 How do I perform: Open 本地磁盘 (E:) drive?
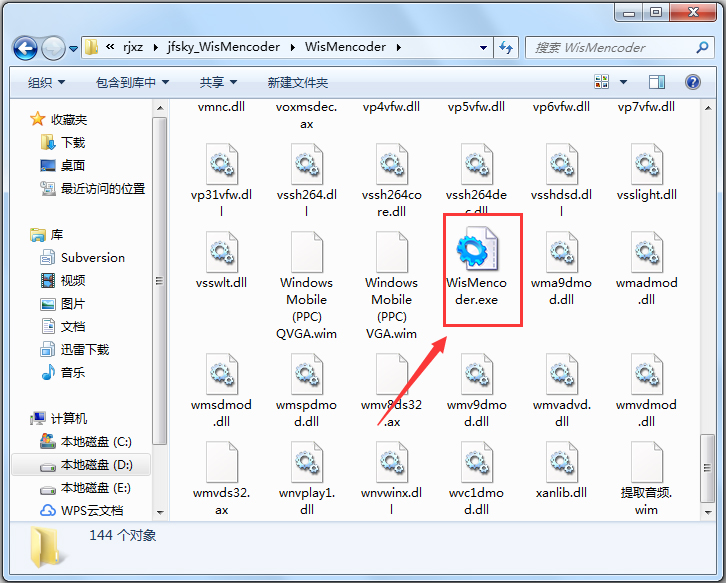pyautogui.click(x=86, y=488)
